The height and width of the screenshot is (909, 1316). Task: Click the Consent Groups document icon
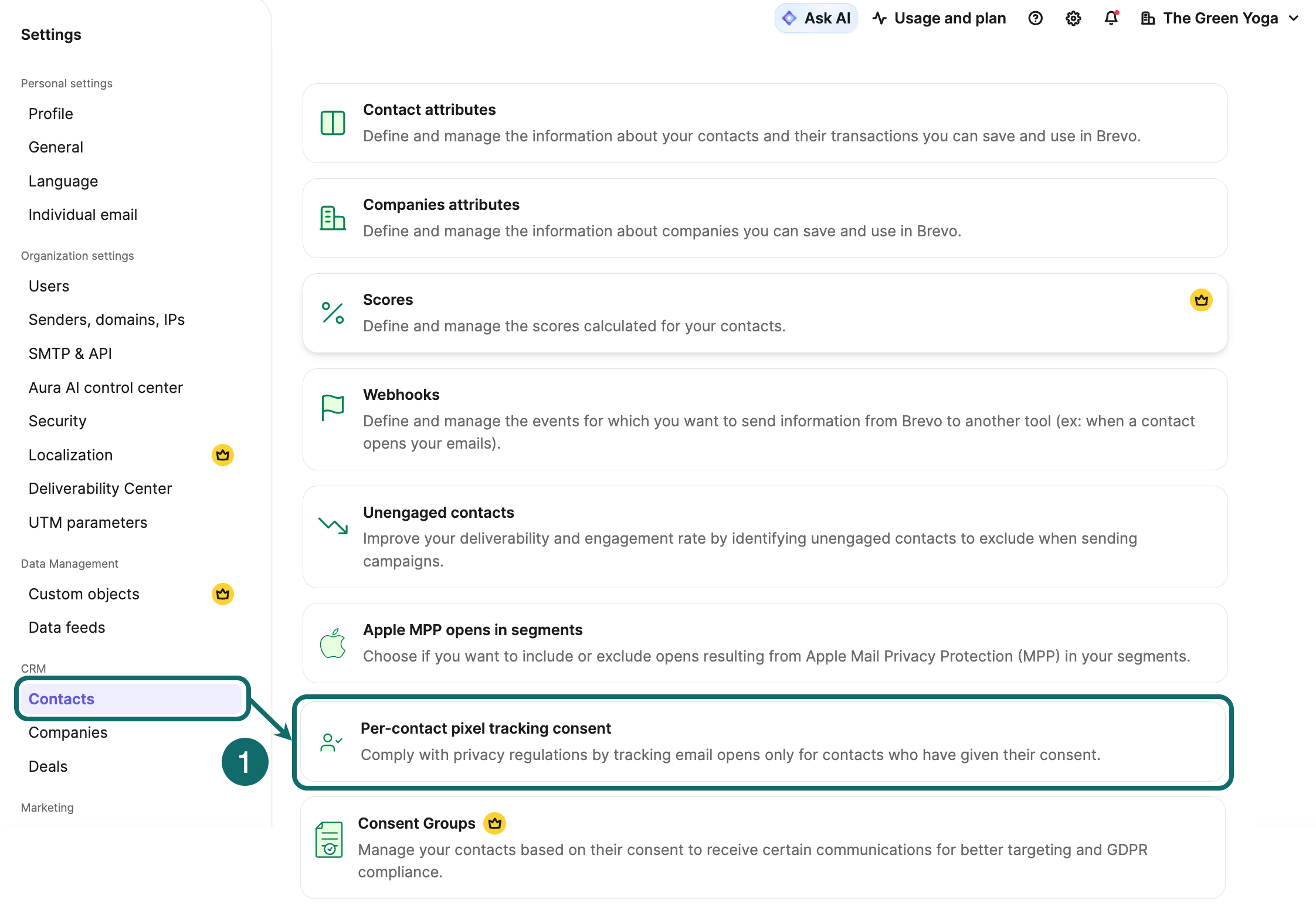tap(329, 839)
